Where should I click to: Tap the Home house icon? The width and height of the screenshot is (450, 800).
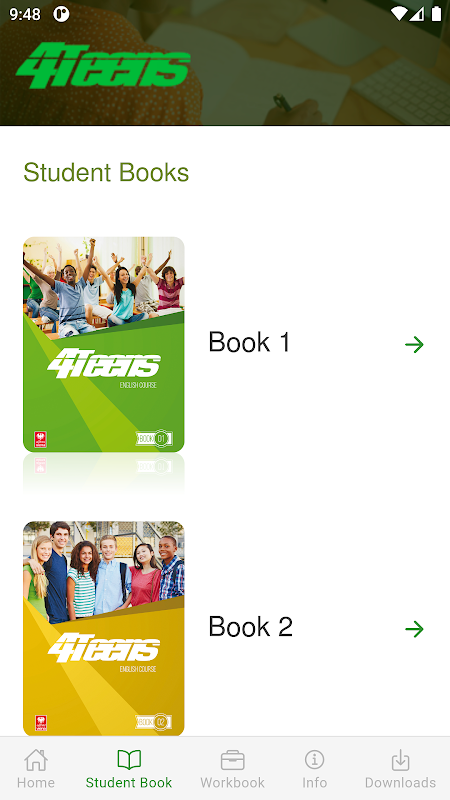36,760
